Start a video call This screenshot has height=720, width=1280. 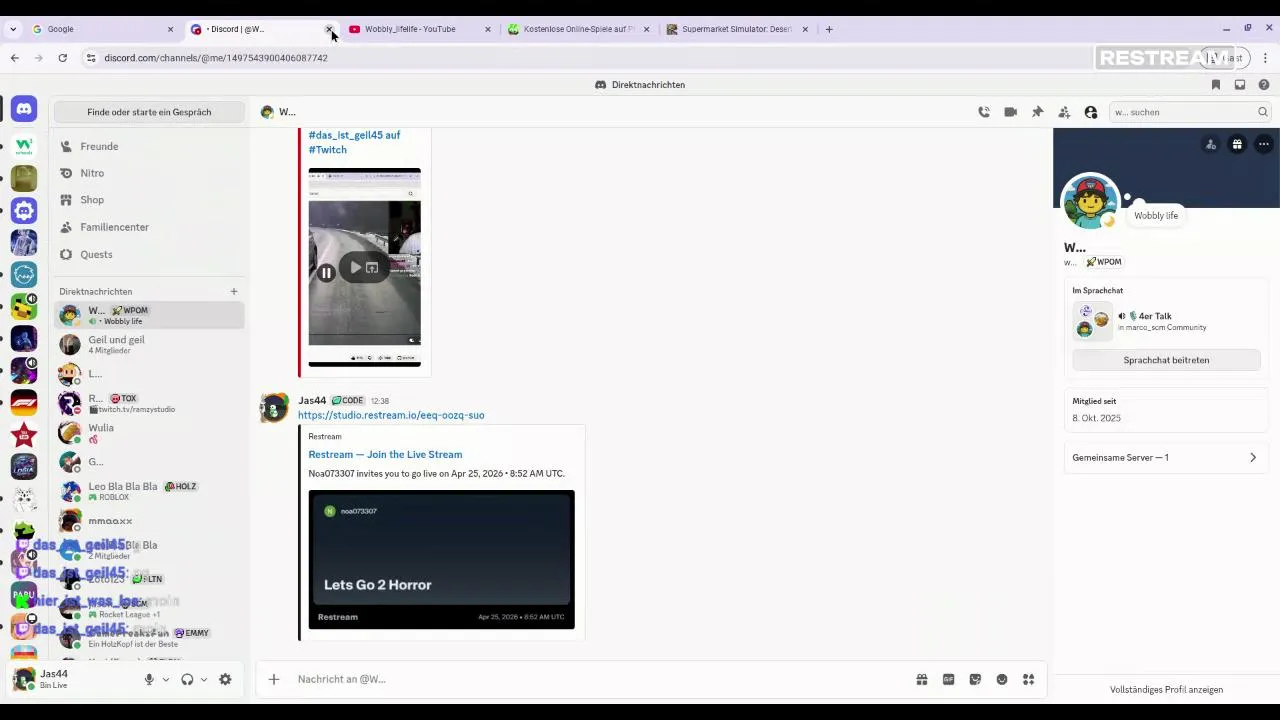[x=1011, y=112]
